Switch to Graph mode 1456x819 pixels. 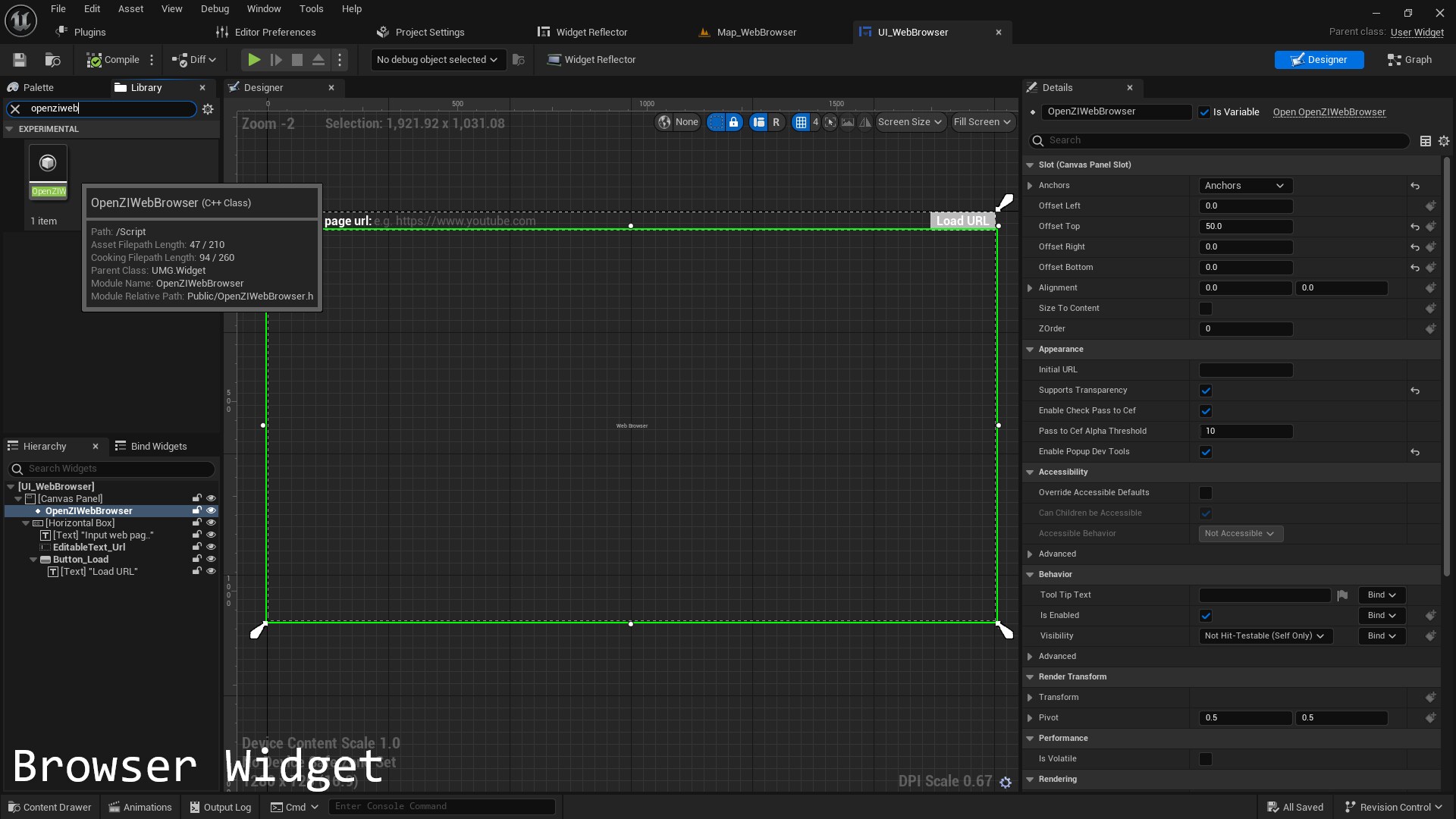click(1408, 59)
